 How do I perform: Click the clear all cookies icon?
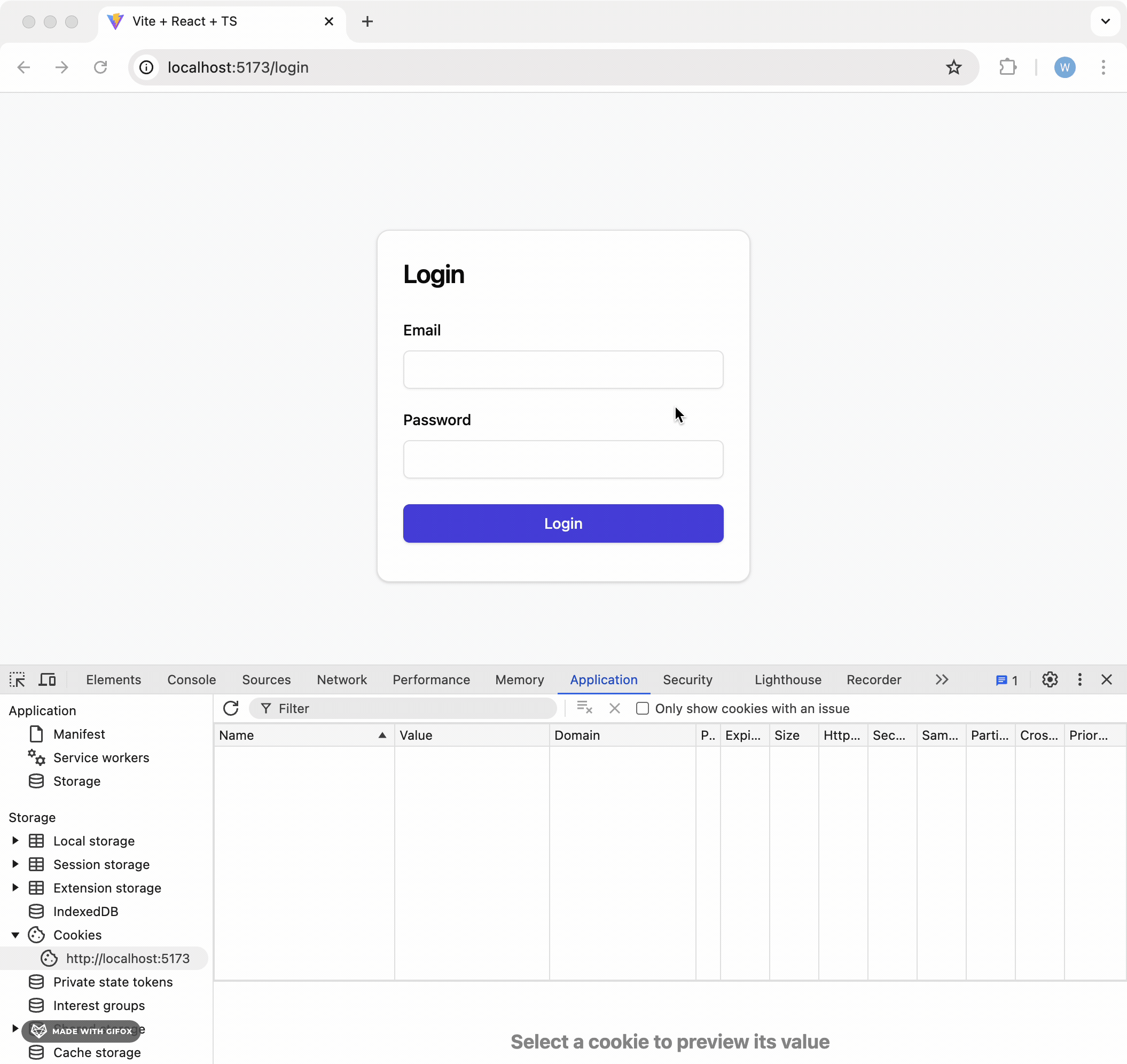(584, 708)
